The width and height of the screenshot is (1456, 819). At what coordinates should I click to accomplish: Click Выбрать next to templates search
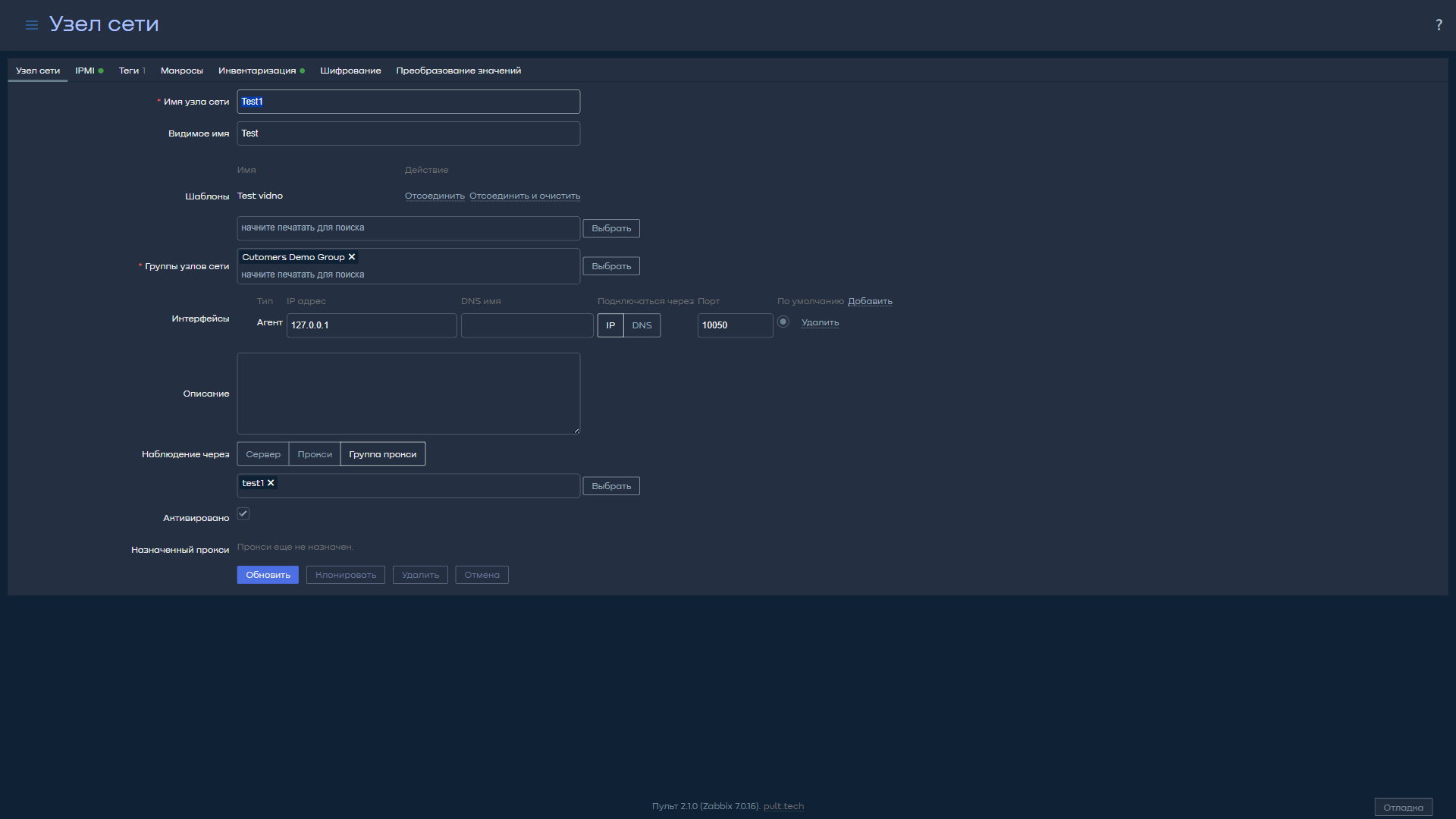(x=611, y=228)
